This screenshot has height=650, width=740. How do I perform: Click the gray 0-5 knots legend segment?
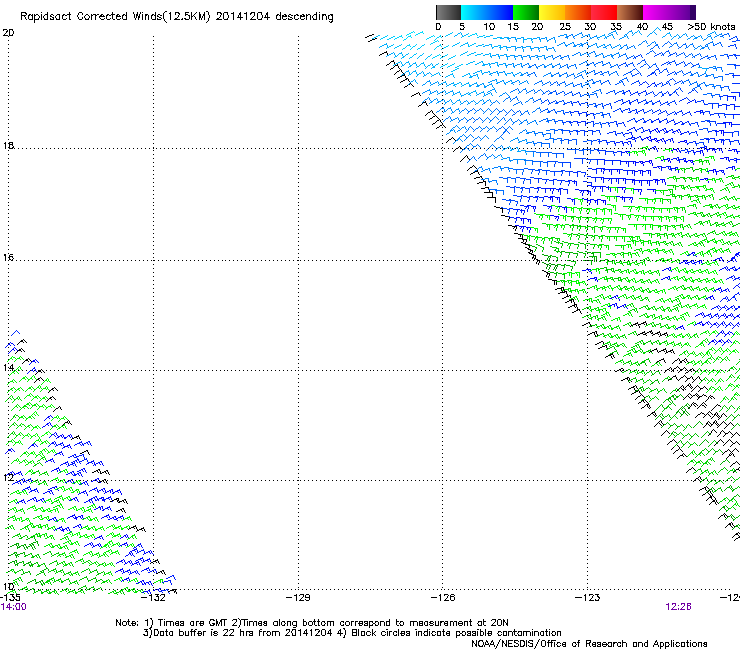coord(448,12)
